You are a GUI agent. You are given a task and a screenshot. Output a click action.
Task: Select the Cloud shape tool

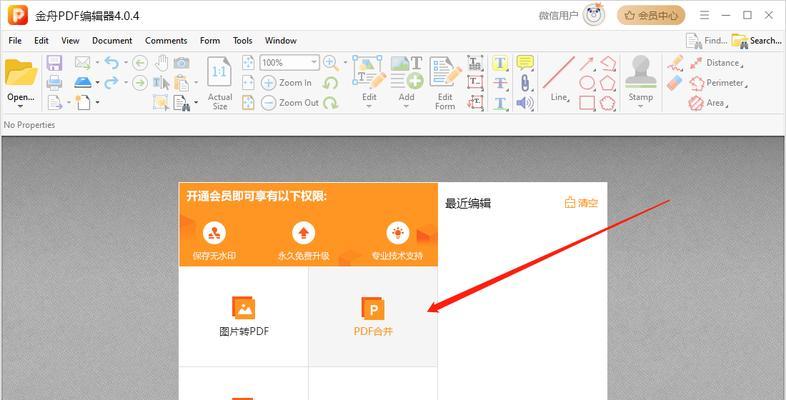pos(608,103)
